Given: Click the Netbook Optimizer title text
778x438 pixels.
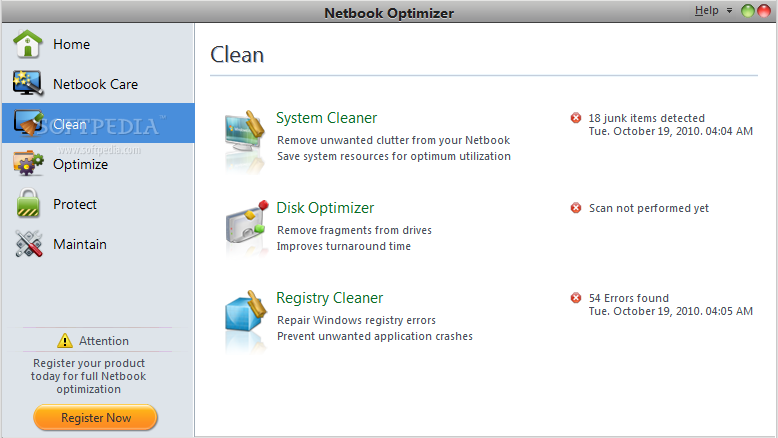Looking at the screenshot, I should coord(389,13).
